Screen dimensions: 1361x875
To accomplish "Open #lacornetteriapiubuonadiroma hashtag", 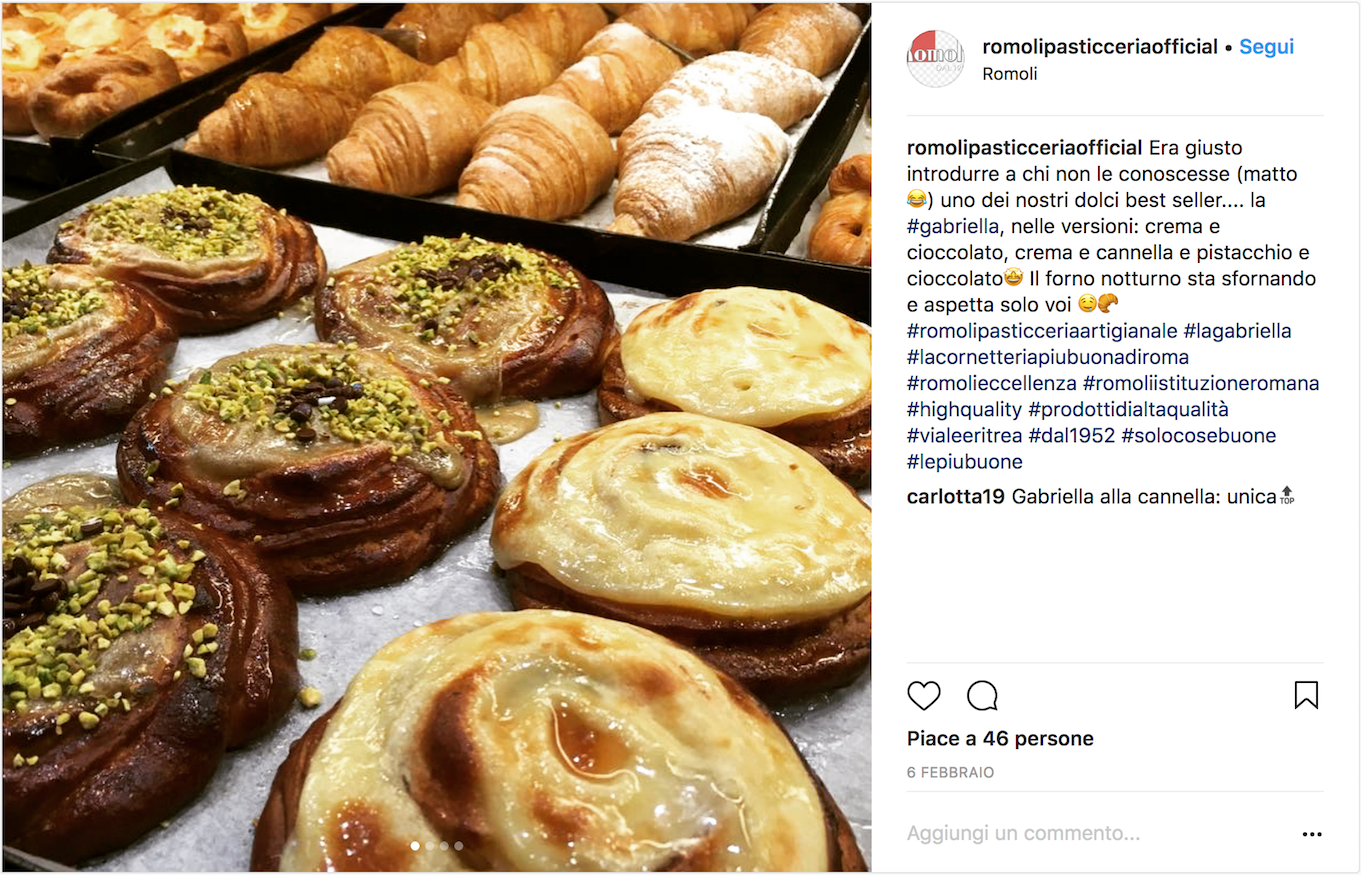I will coord(1047,357).
